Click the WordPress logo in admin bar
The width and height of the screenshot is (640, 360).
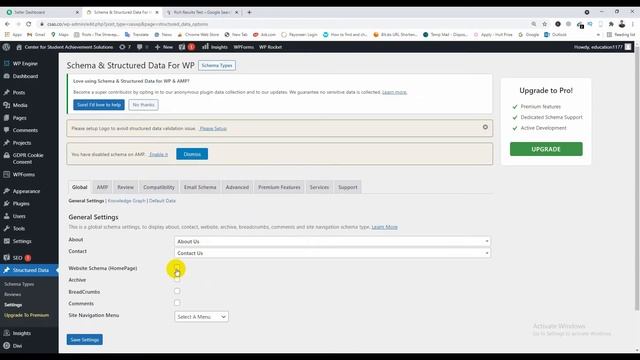click(6, 47)
